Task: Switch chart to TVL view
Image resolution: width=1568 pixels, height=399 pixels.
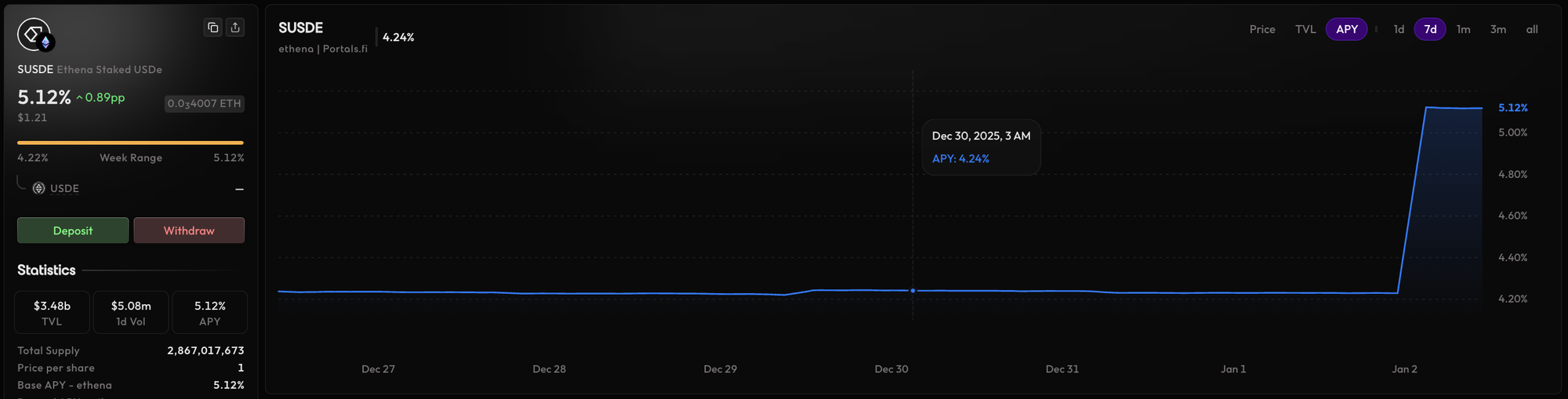Action: [1305, 29]
